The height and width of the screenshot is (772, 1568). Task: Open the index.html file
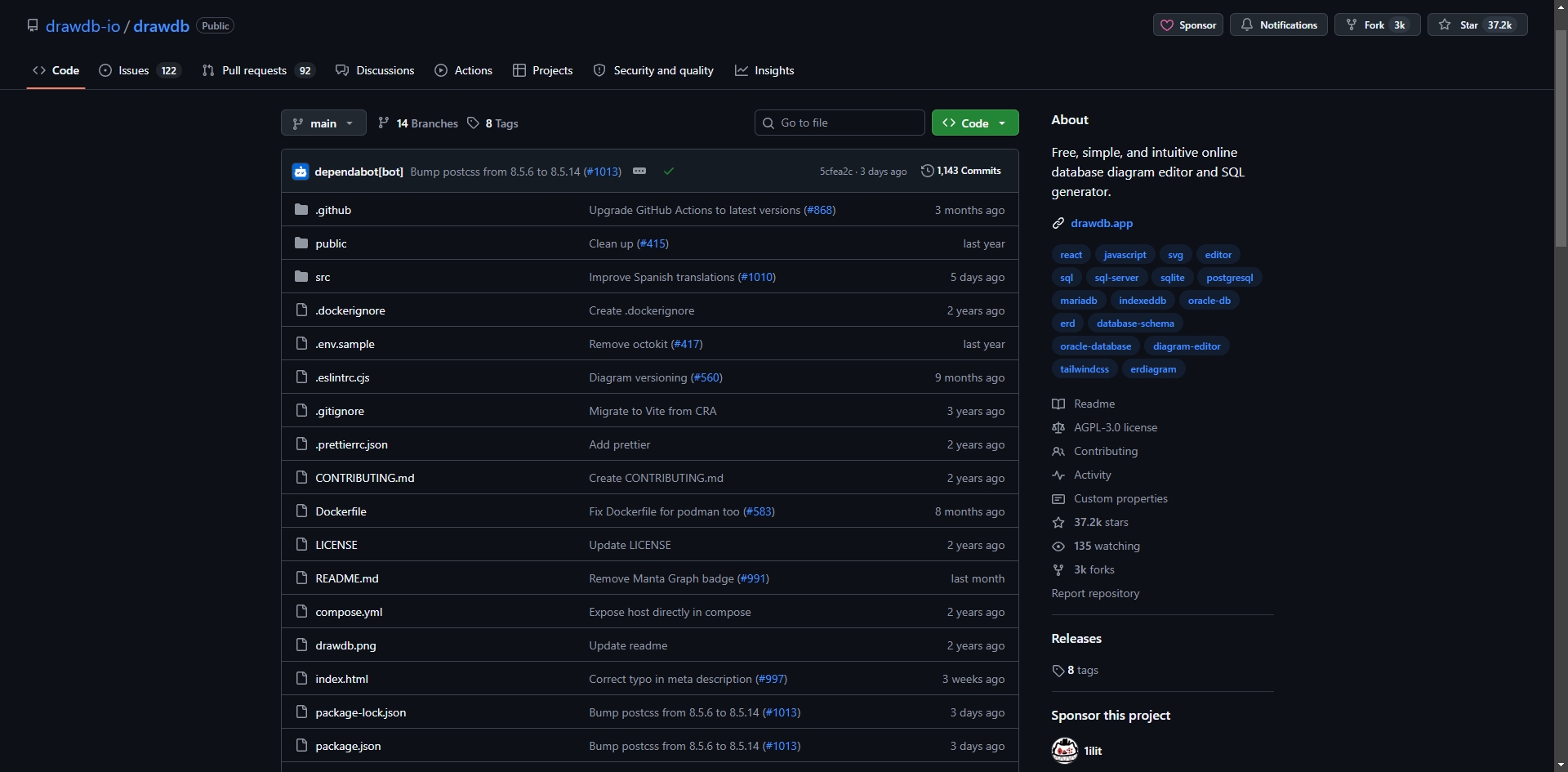coord(341,679)
